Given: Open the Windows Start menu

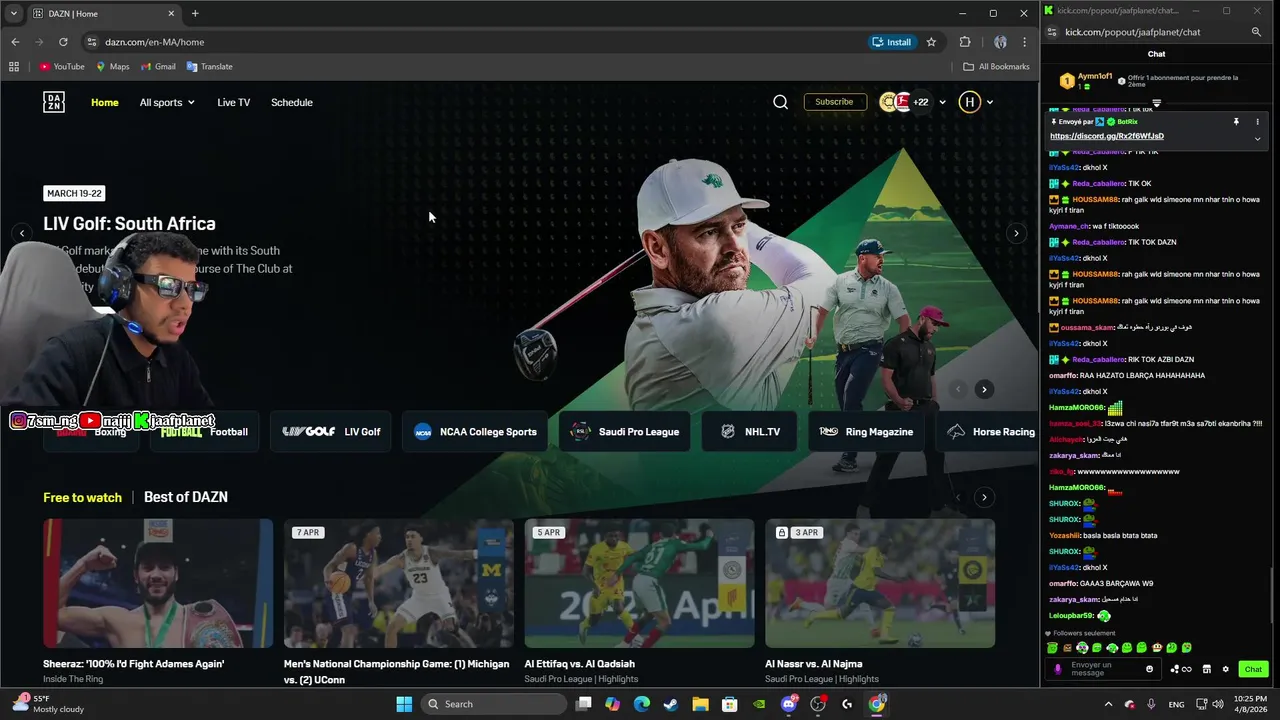Looking at the screenshot, I should click(404, 704).
